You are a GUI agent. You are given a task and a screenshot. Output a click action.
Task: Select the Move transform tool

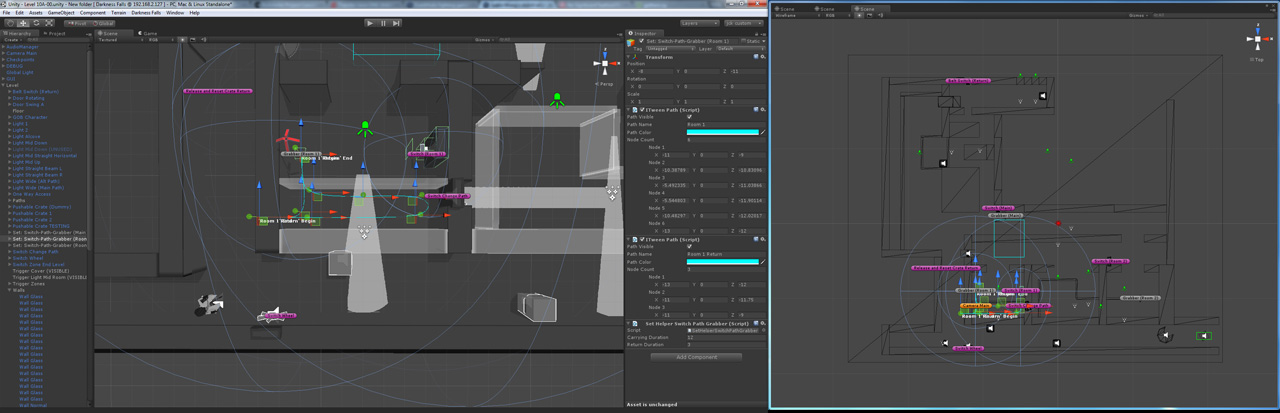click(x=23, y=23)
